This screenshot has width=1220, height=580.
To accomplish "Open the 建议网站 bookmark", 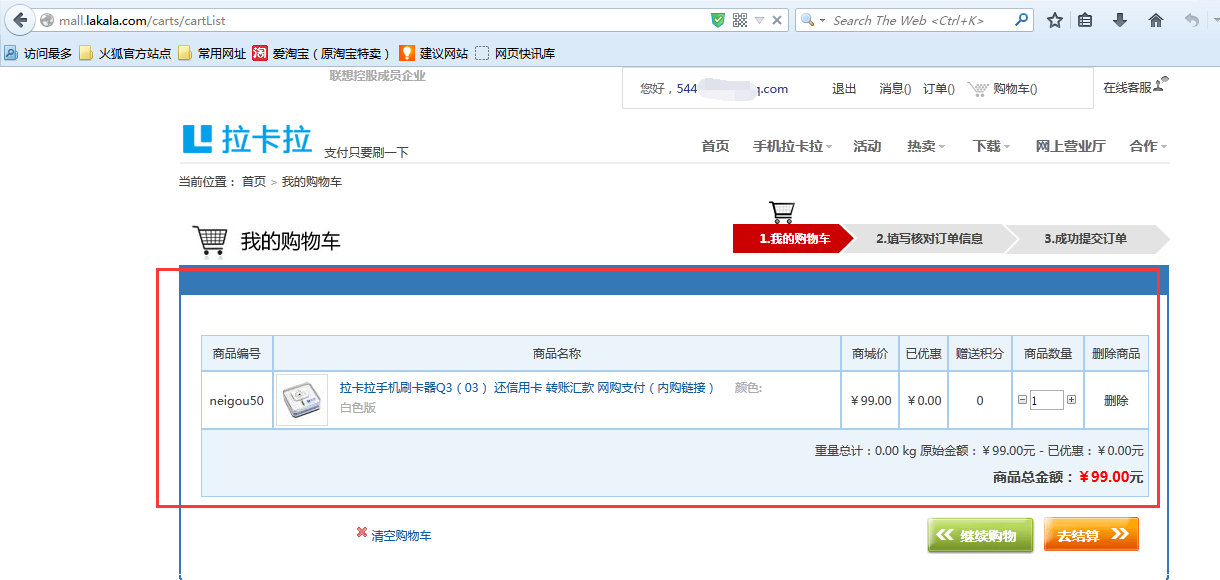I will click(434, 54).
